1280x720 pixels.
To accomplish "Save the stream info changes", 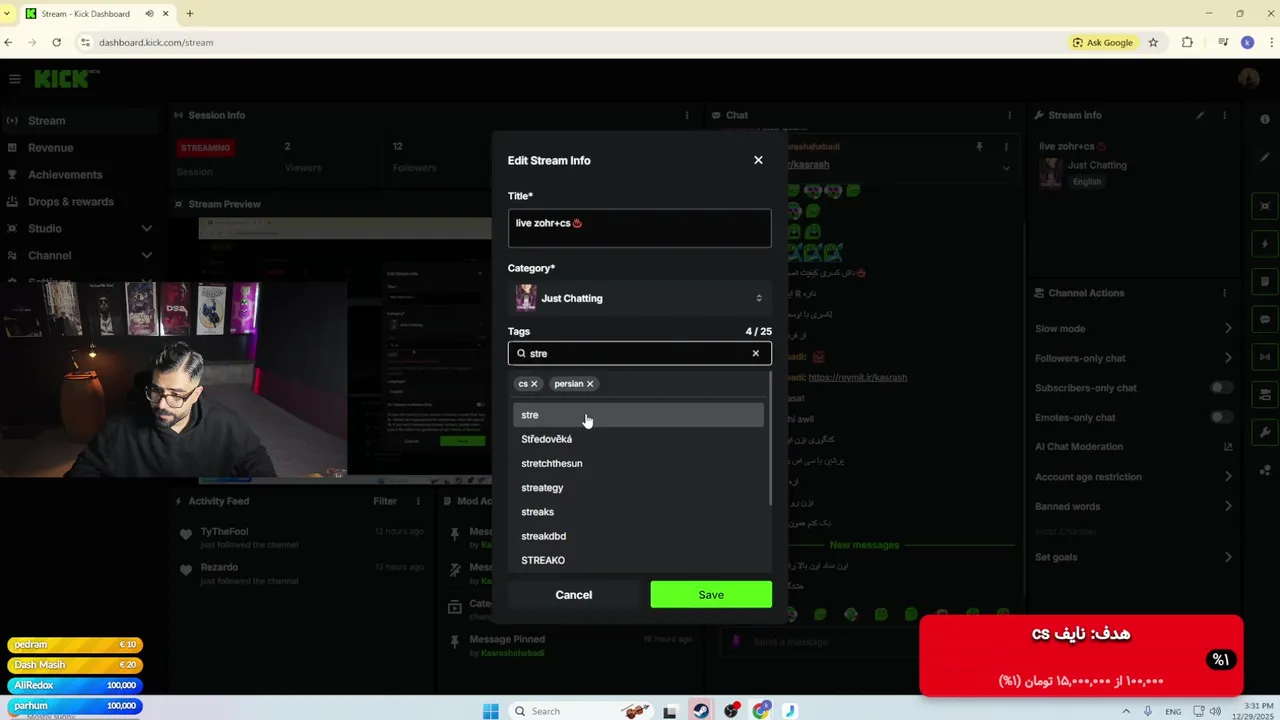I will click(711, 595).
